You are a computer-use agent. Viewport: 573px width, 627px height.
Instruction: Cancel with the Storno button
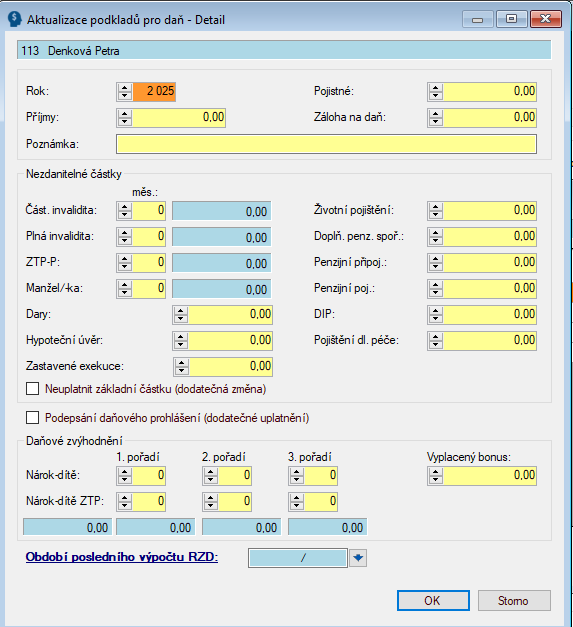[x=514, y=601]
